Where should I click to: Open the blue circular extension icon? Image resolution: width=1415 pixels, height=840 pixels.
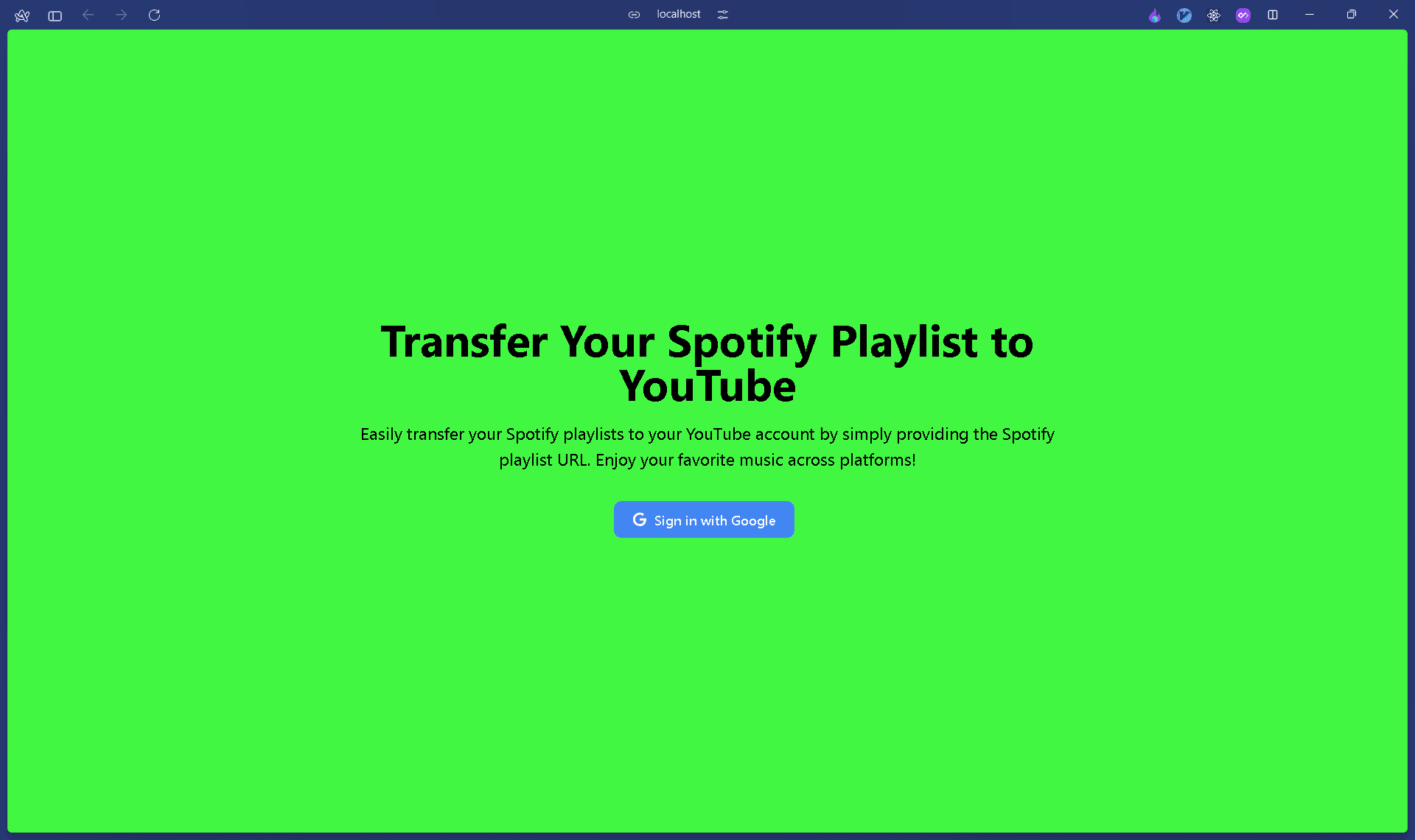click(1184, 15)
